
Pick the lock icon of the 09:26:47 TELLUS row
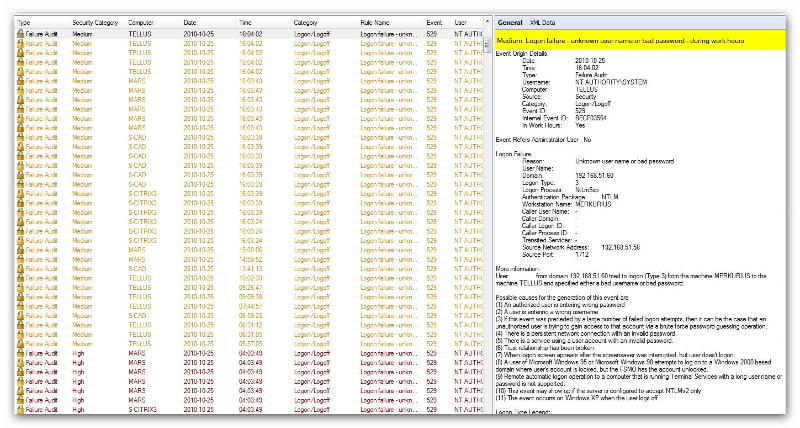coord(20,287)
